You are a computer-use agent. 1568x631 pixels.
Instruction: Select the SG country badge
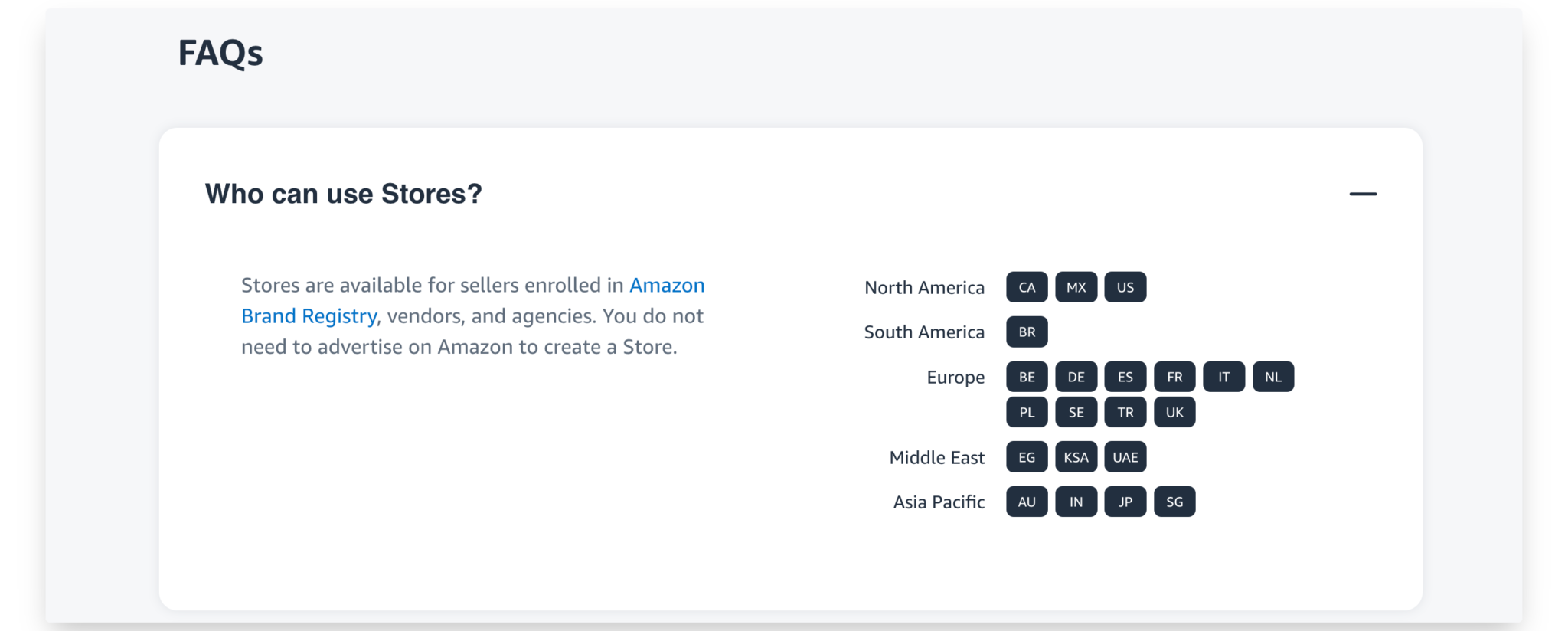coord(1174,502)
